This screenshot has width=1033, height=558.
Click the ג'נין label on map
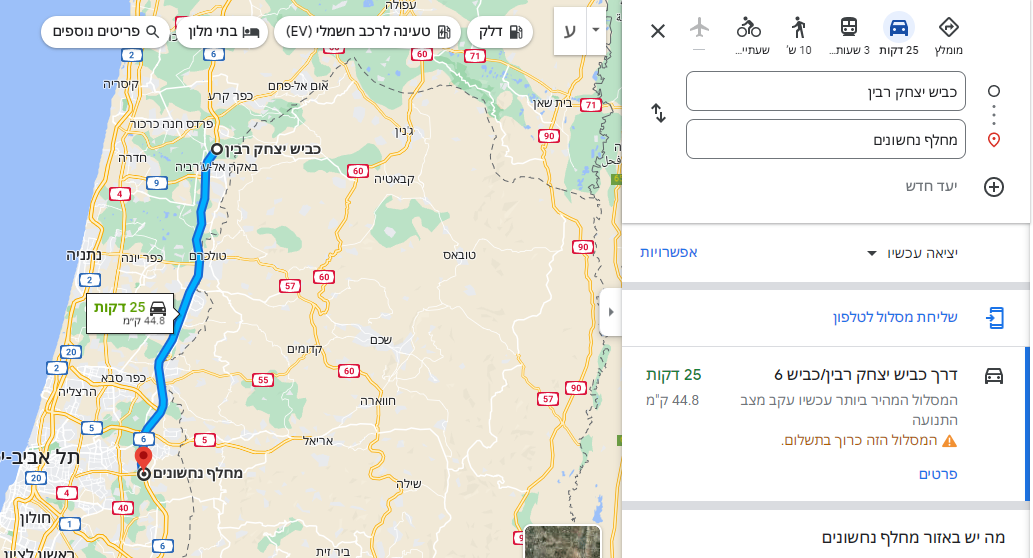click(x=404, y=130)
